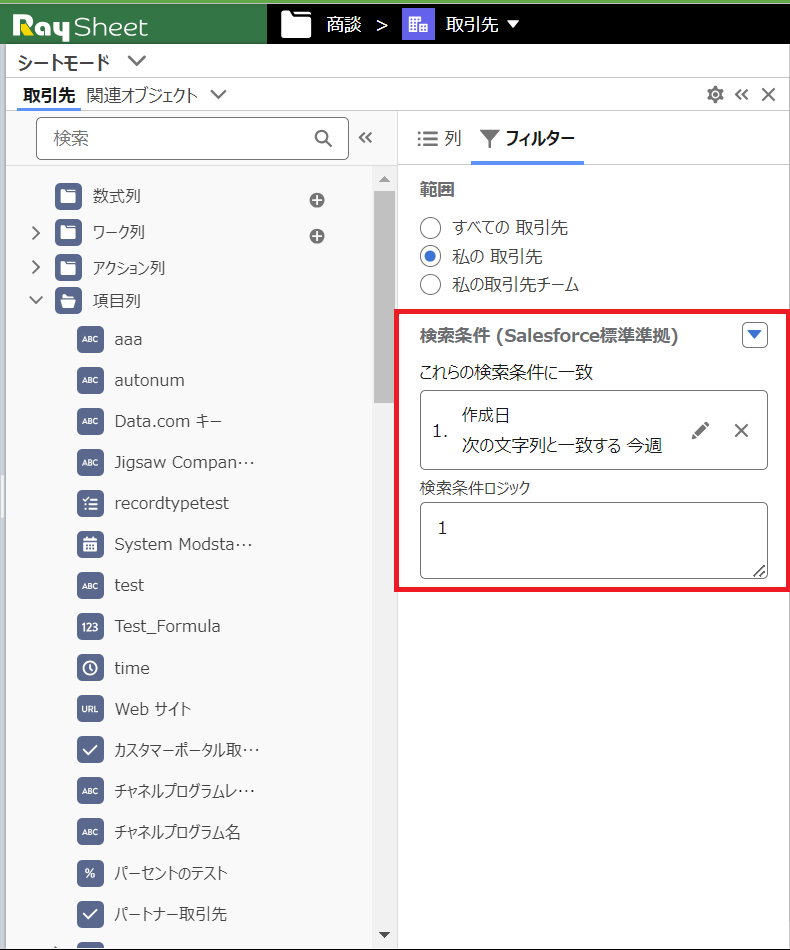
Task: Expand the アクション列 tree node
Action: (36, 267)
